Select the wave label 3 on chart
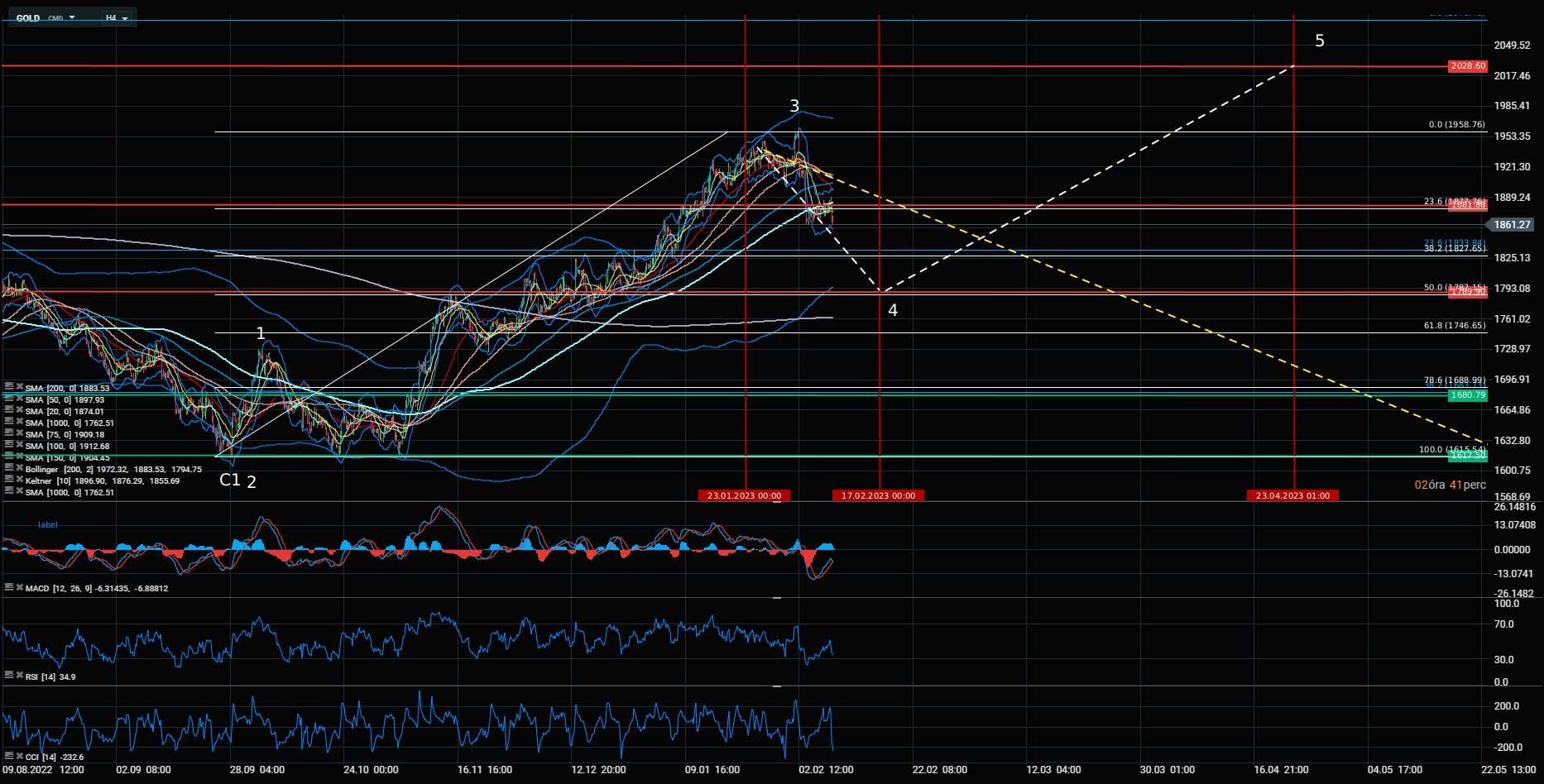The height and width of the screenshot is (784, 1544). (x=794, y=106)
